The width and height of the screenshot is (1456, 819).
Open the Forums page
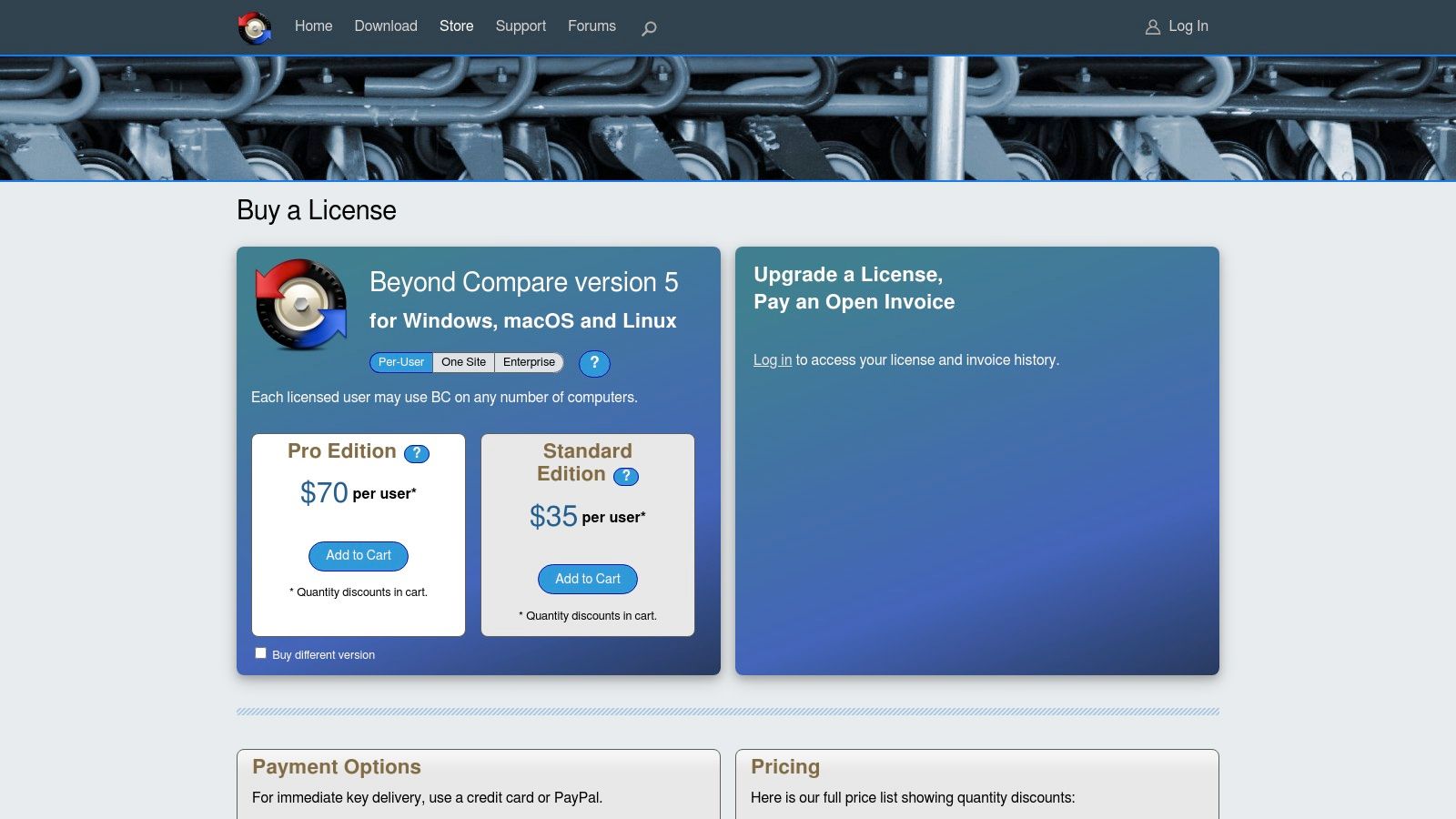(591, 26)
